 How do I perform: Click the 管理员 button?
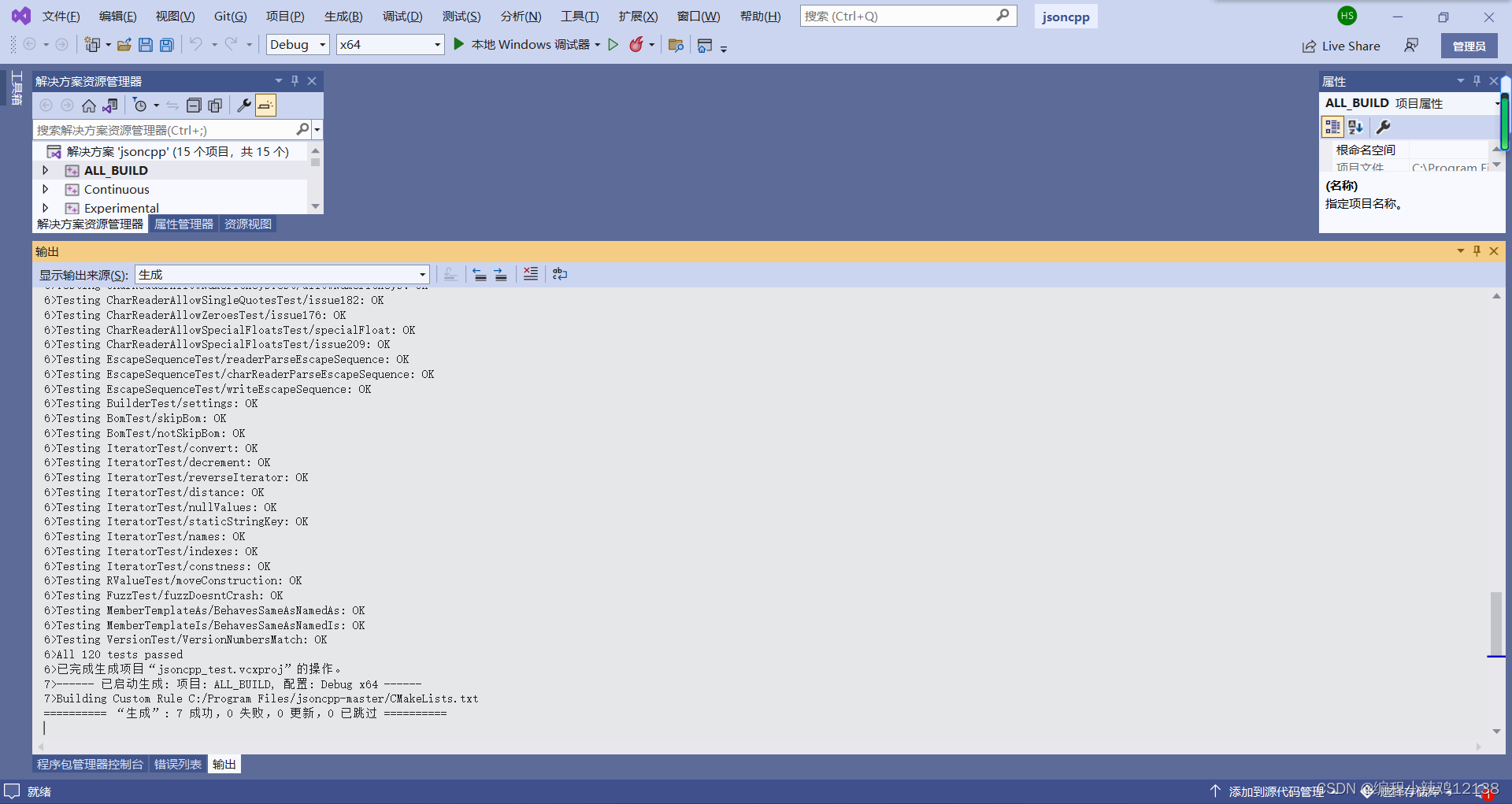(x=1469, y=45)
